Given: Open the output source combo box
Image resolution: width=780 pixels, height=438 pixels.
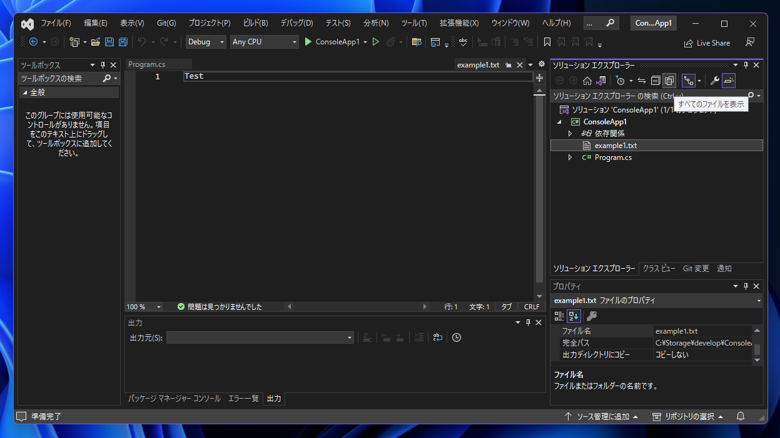Looking at the screenshot, I should click(260, 337).
